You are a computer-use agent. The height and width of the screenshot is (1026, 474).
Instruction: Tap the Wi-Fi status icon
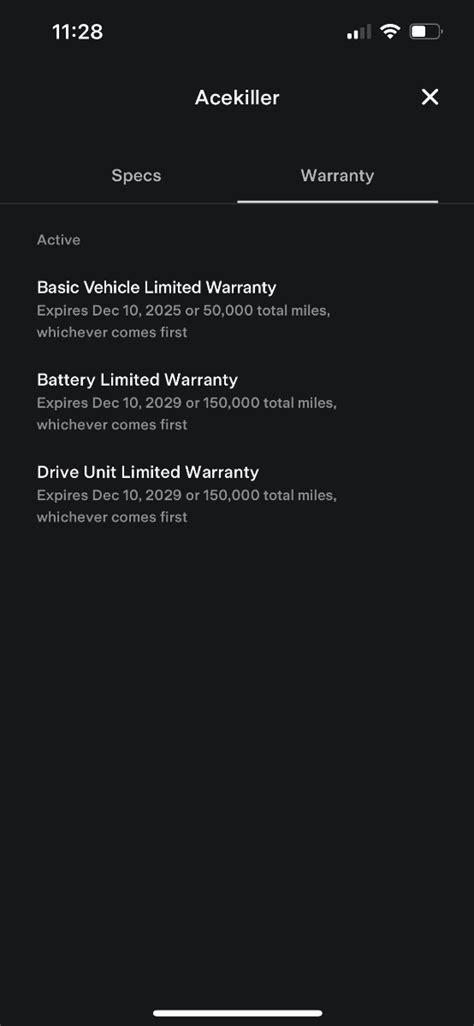click(391, 31)
